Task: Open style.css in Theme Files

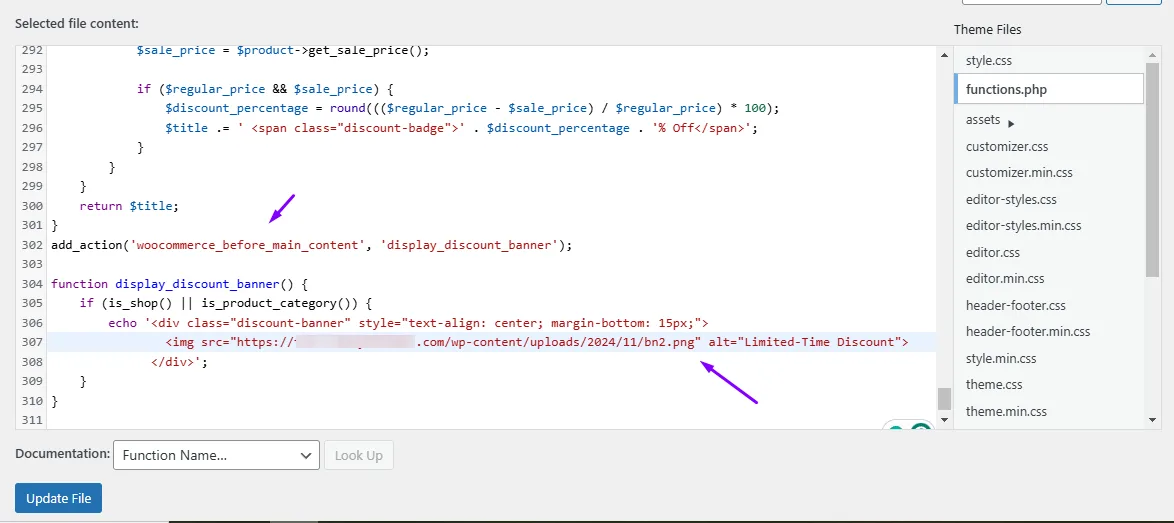Action: 988,61
